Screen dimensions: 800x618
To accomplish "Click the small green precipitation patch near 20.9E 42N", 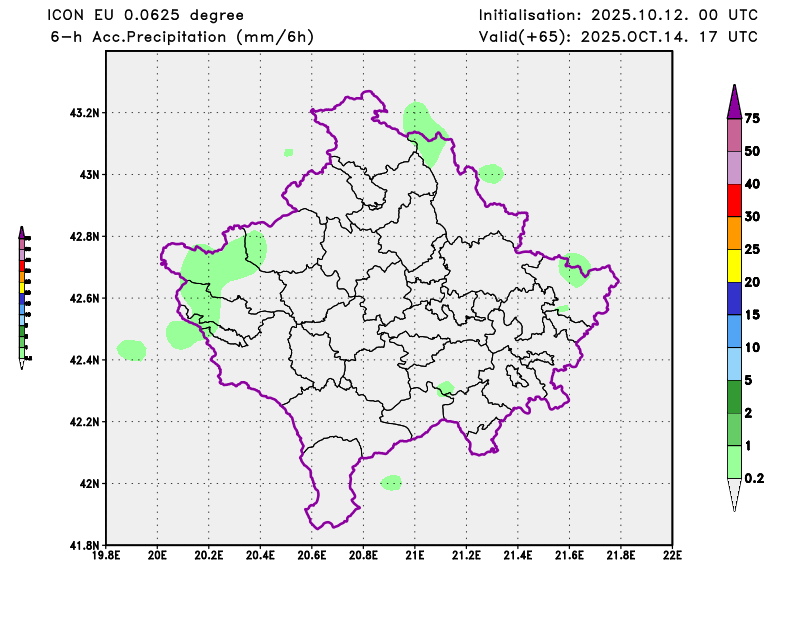I will click(391, 483).
